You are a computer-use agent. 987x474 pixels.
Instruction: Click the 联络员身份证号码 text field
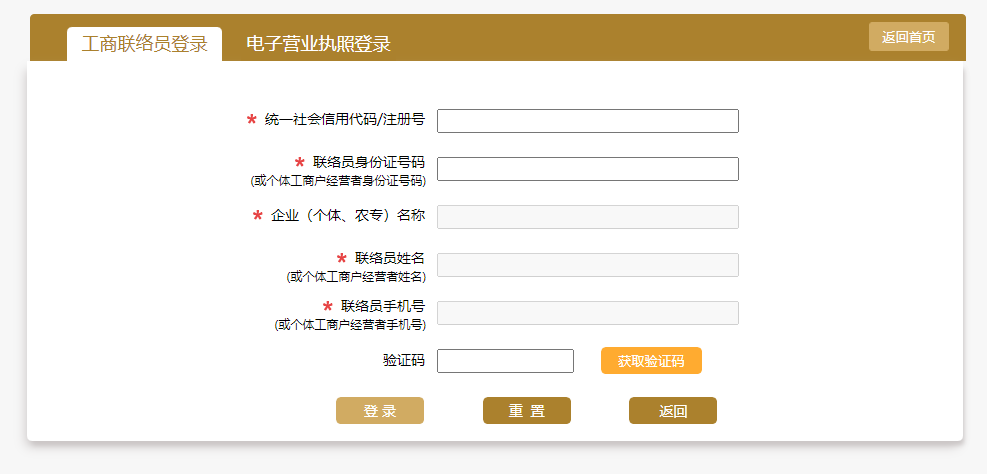point(587,169)
